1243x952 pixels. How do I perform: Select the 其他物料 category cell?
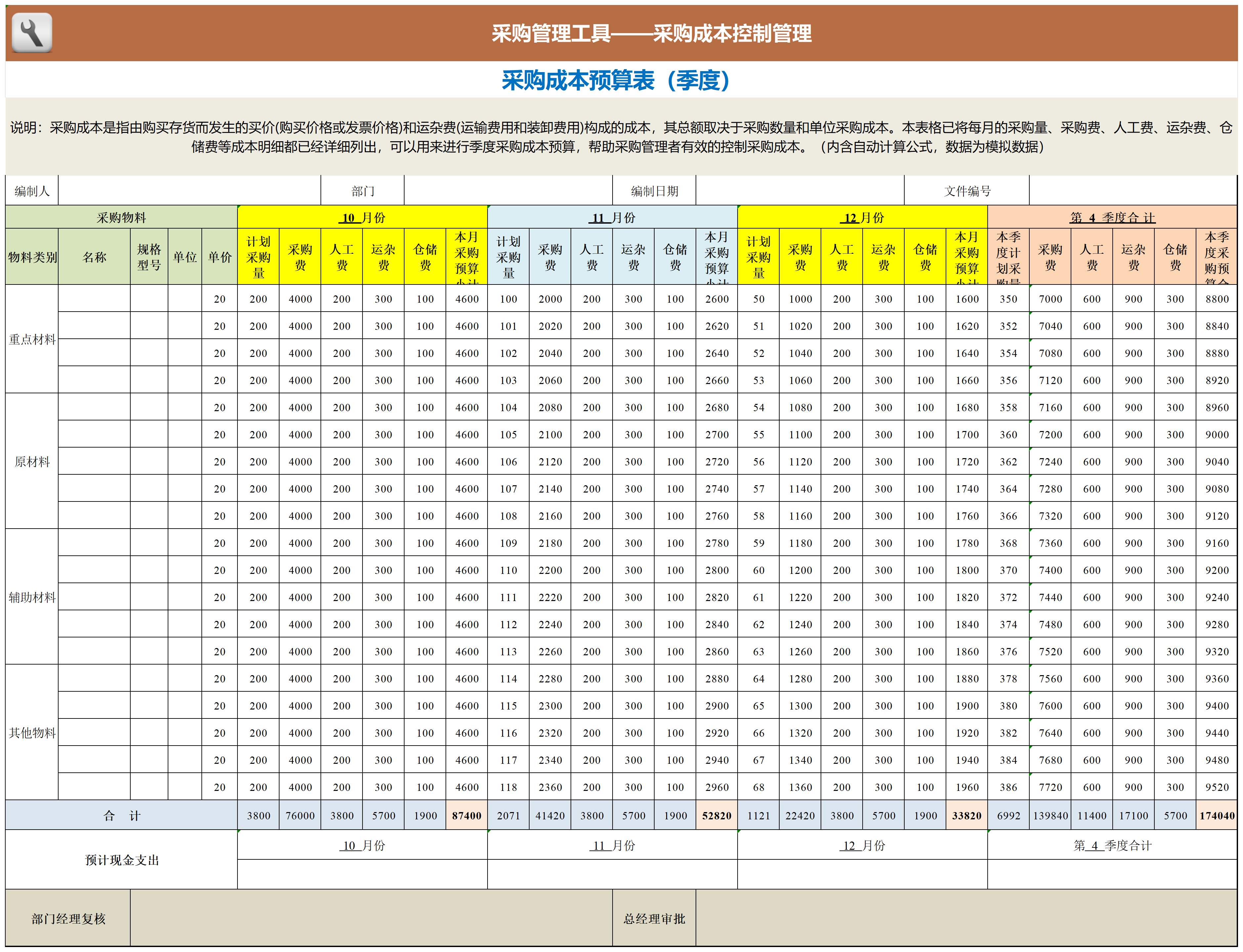[x=32, y=732]
